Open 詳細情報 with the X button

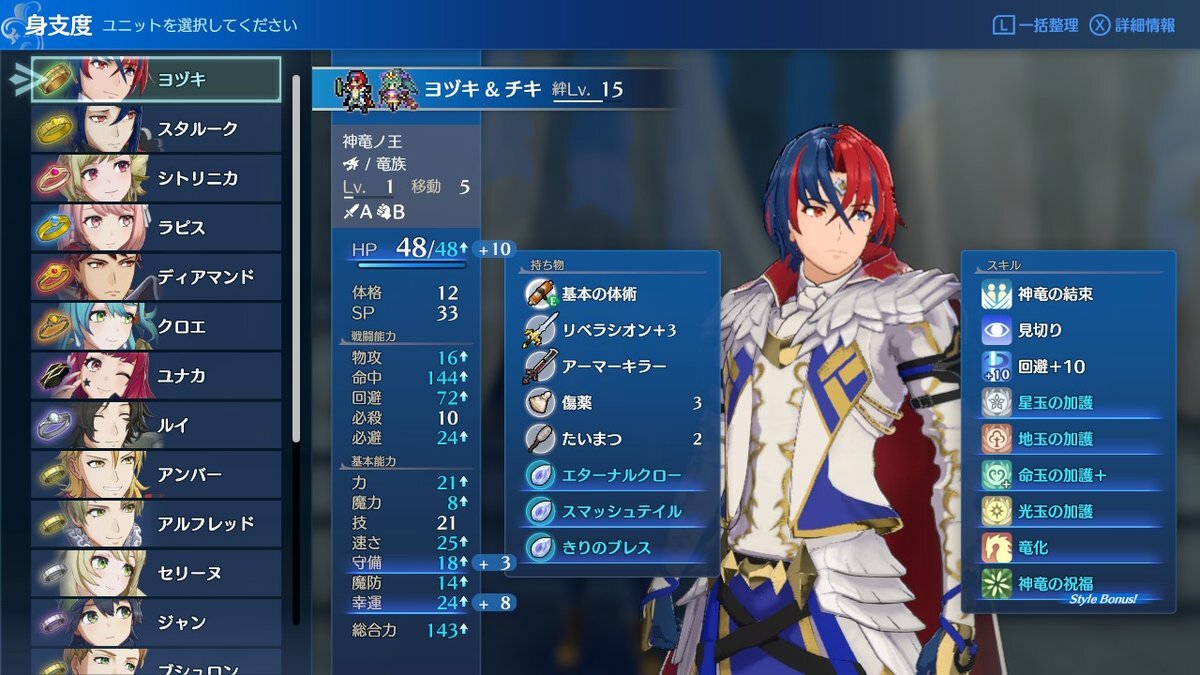point(1132,25)
